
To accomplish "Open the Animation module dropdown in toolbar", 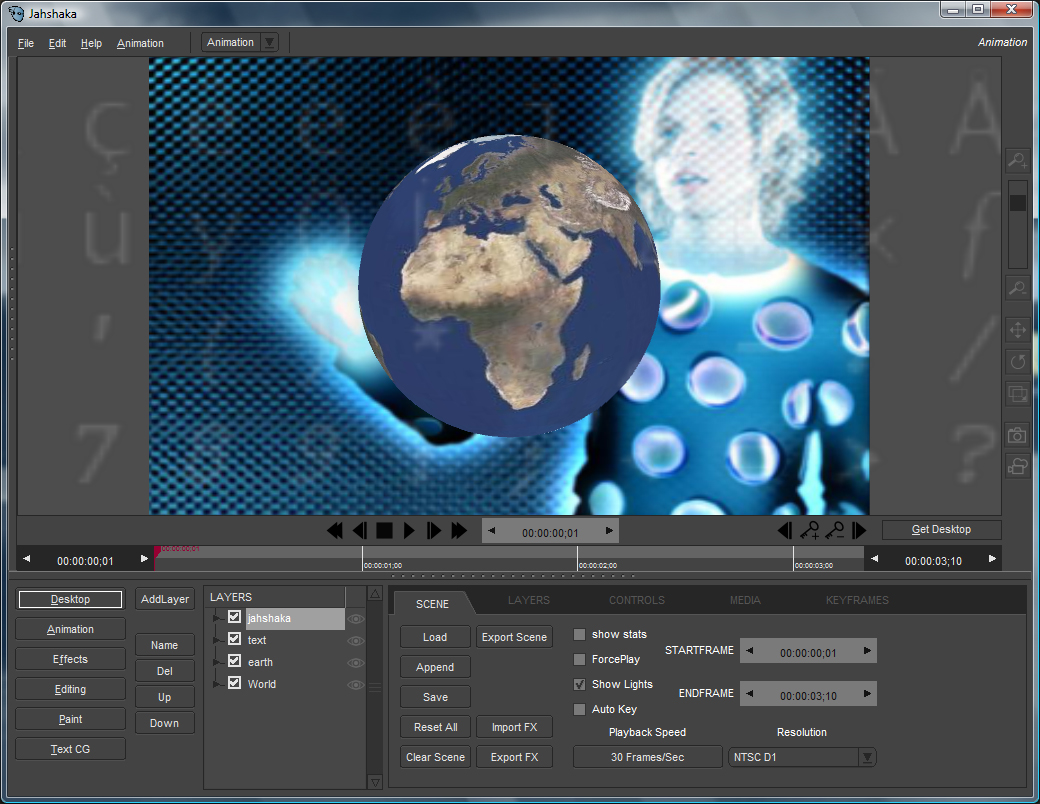I will [x=268, y=42].
